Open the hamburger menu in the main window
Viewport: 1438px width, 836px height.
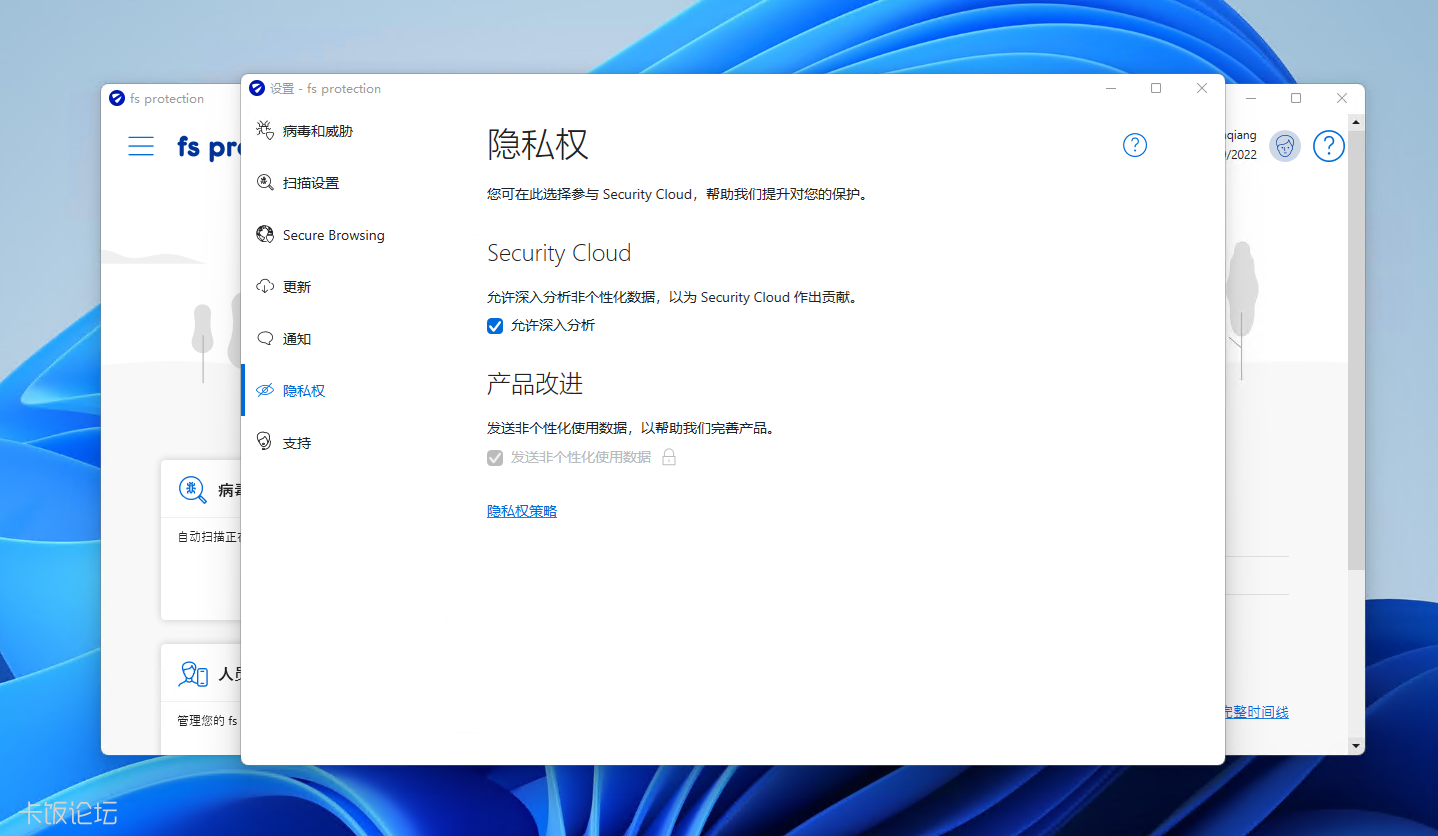click(141, 145)
